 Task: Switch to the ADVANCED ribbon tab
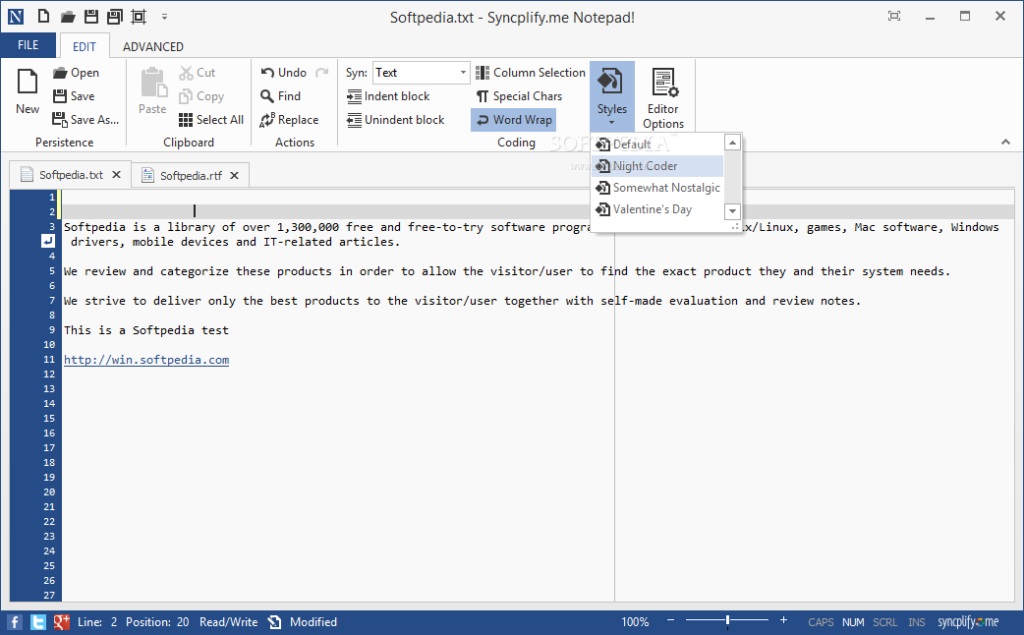coord(153,46)
